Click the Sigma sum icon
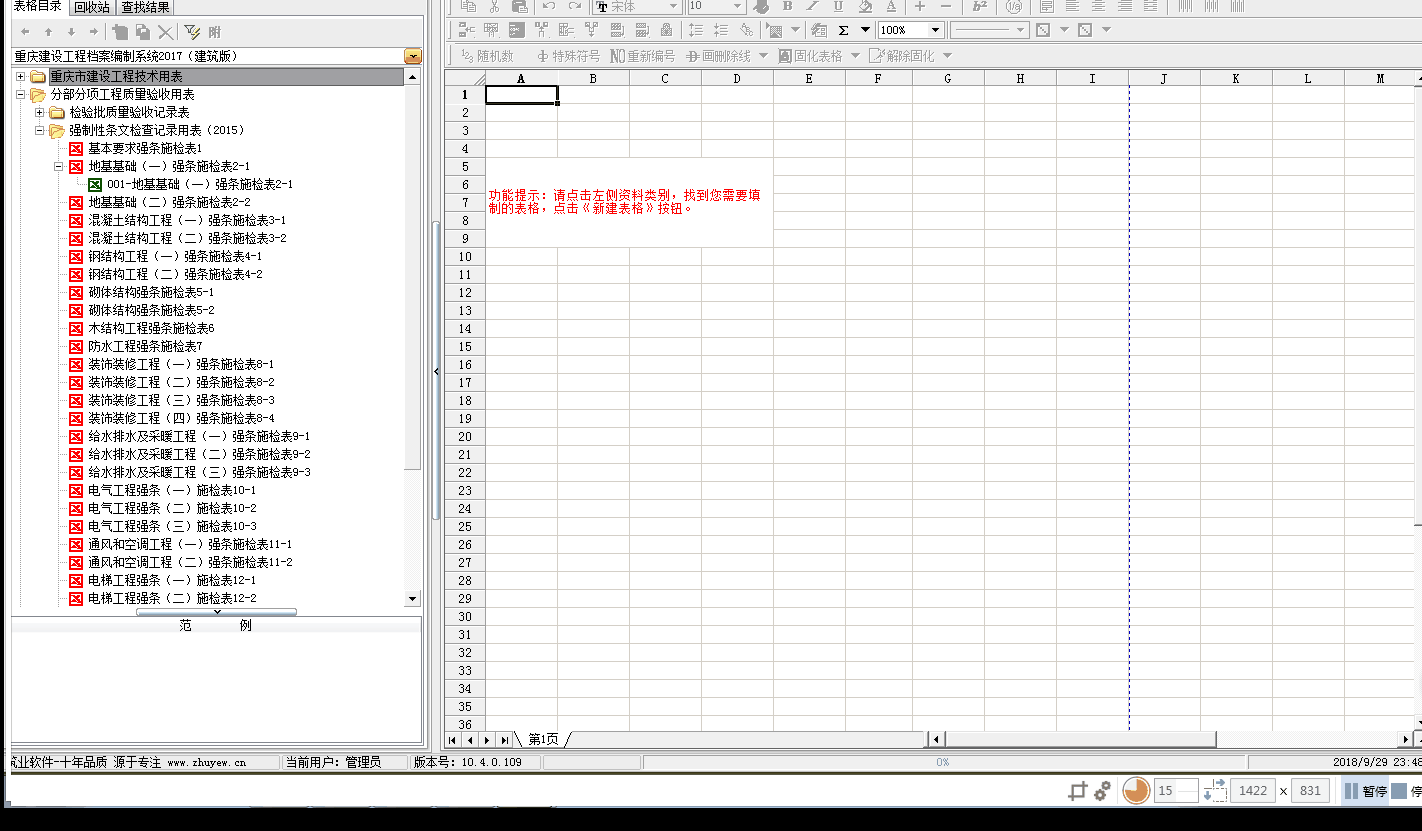 [x=843, y=30]
